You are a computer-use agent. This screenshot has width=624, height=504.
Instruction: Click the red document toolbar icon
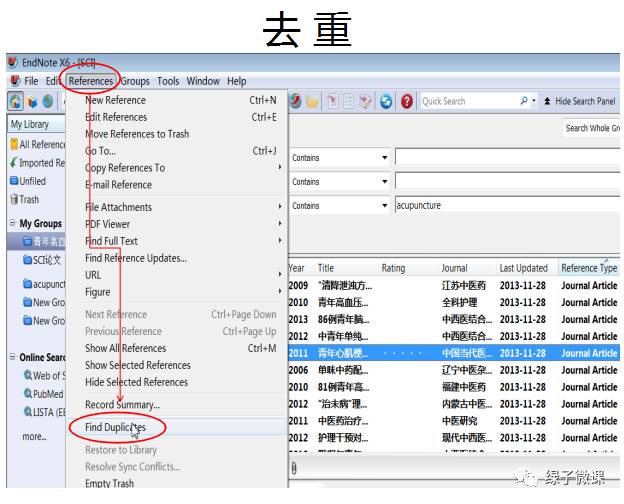click(x=333, y=102)
